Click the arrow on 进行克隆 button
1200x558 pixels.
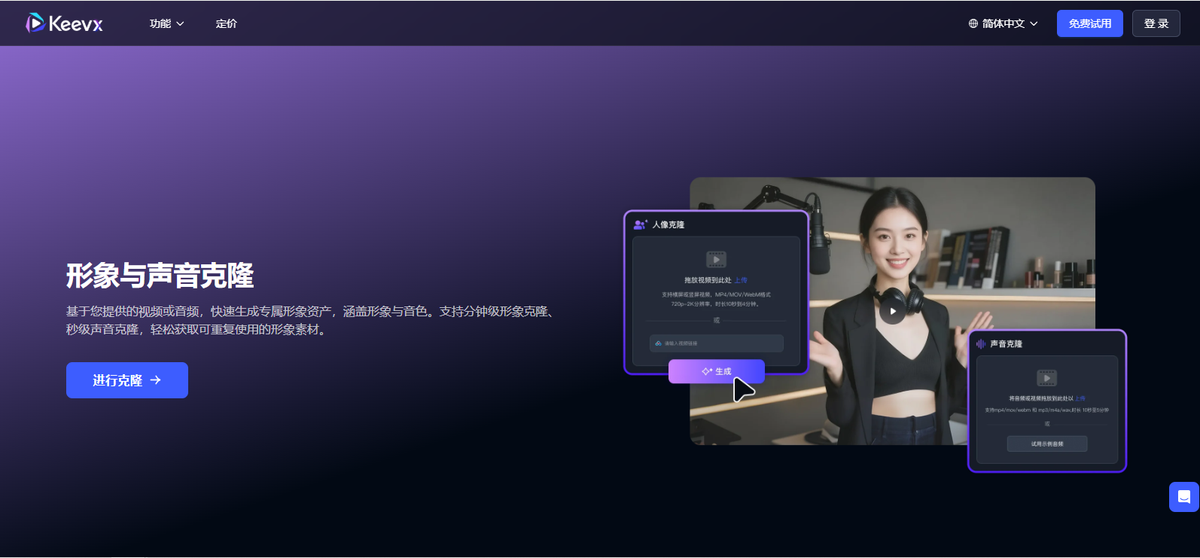[x=155, y=380]
